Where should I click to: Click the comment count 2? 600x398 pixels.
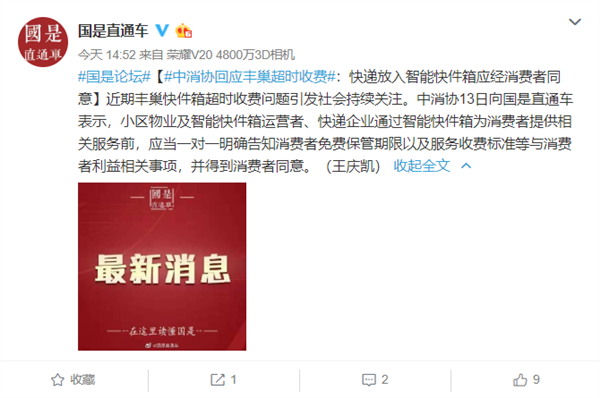[385, 380]
